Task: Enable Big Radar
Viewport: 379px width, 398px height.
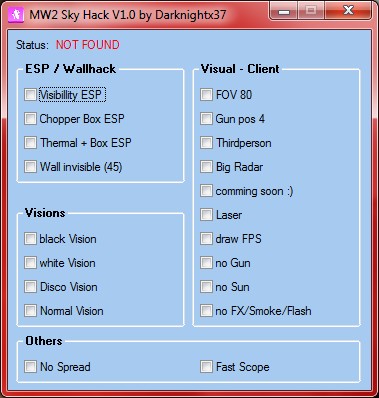Action: [206, 167]
